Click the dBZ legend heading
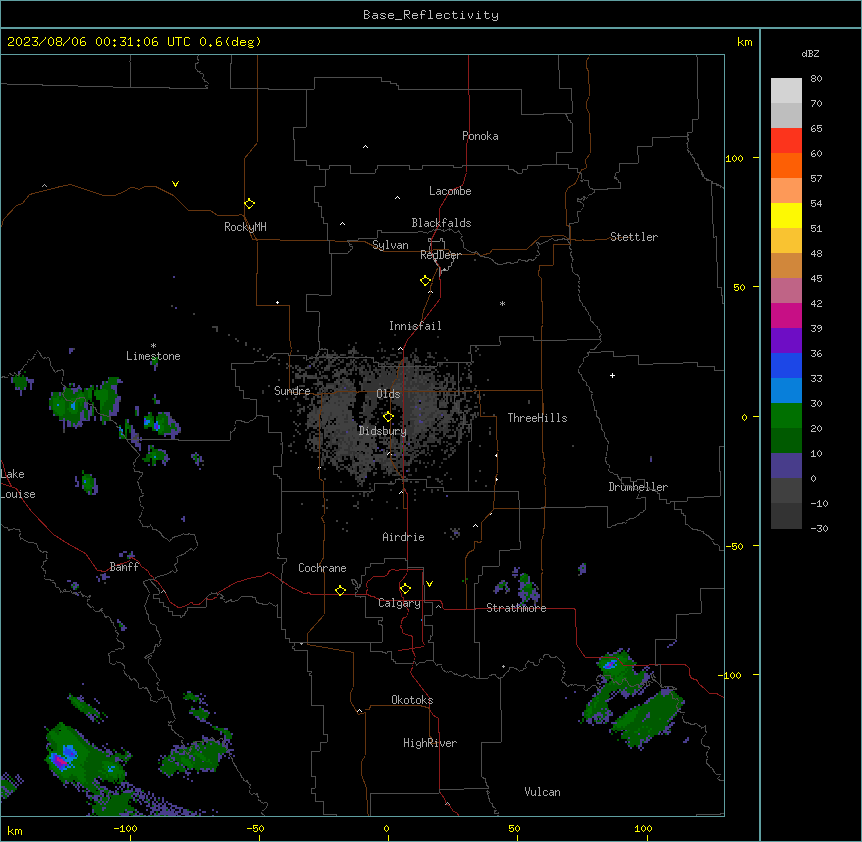The width and height of the screenshot is (862, 842). 810,54
